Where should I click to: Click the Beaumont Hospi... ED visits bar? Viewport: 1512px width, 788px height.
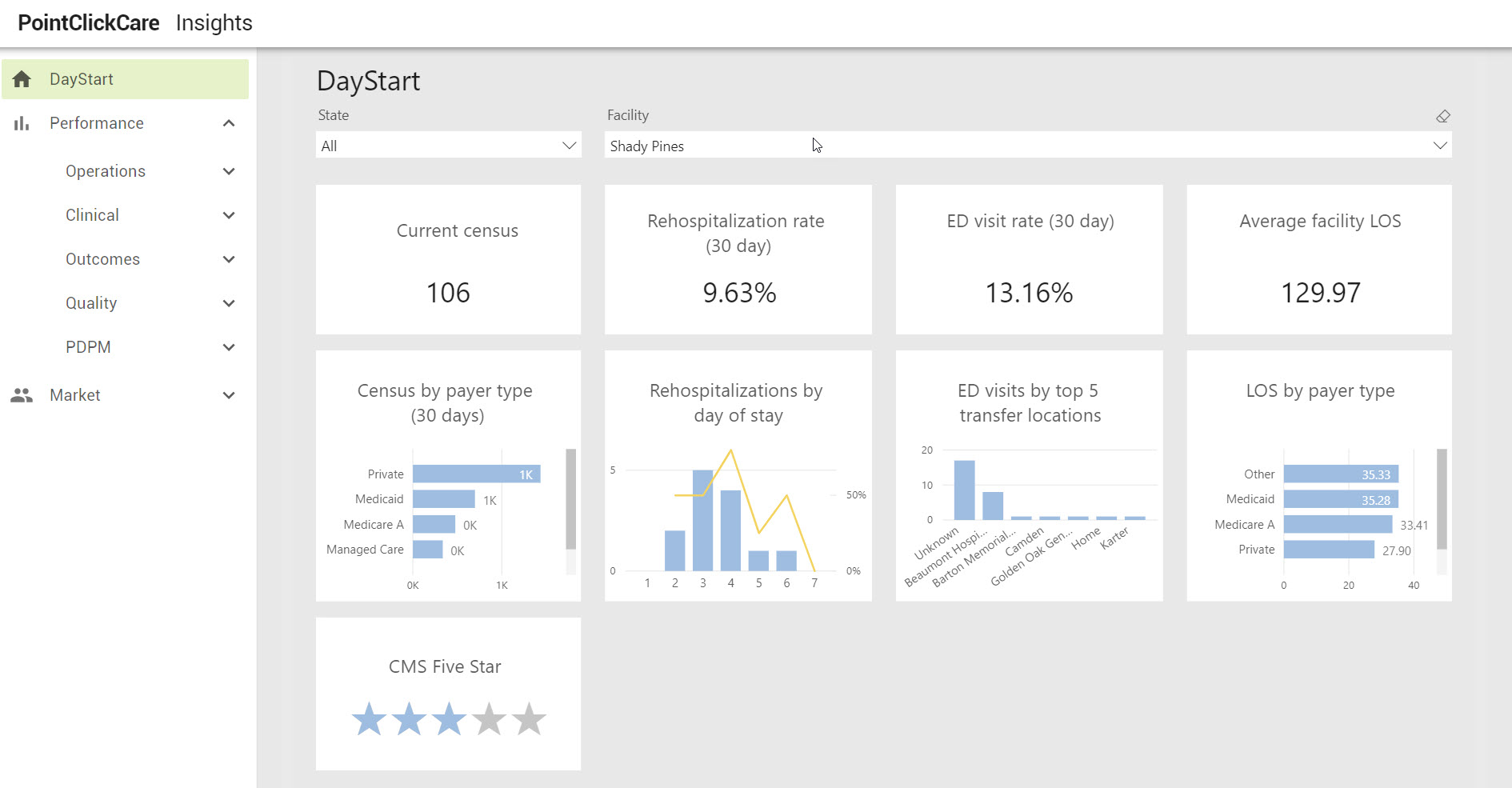993,506
